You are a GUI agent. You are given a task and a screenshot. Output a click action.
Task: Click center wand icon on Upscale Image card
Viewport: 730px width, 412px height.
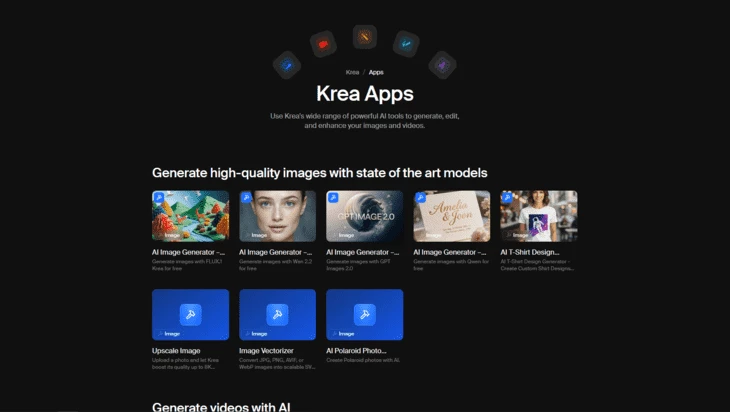[190, 315]
